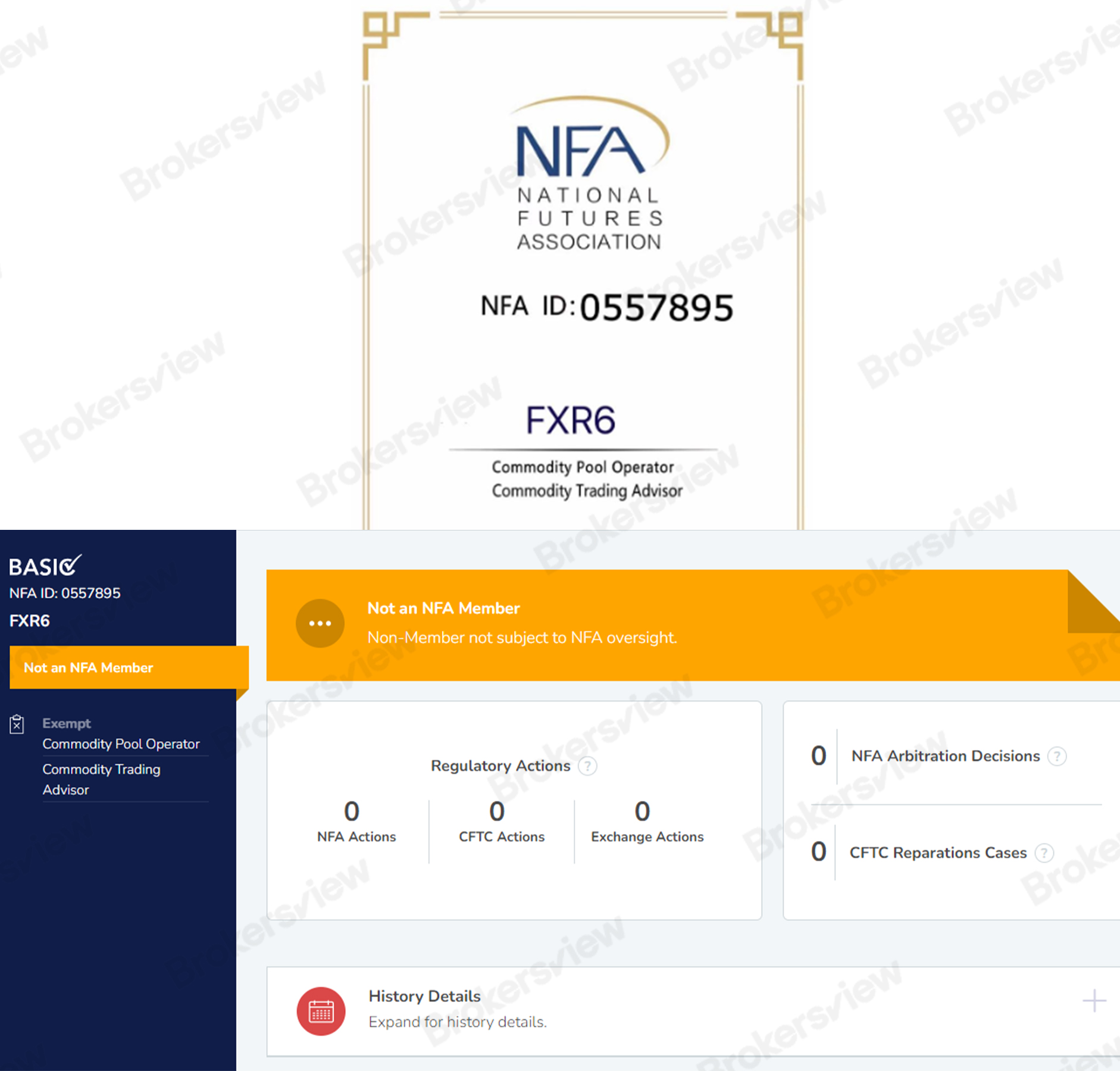Click 'NFA ID: 0557895' in the sidebar
This screenshot has width=1120, height=1071.
[x=65, y=593]
